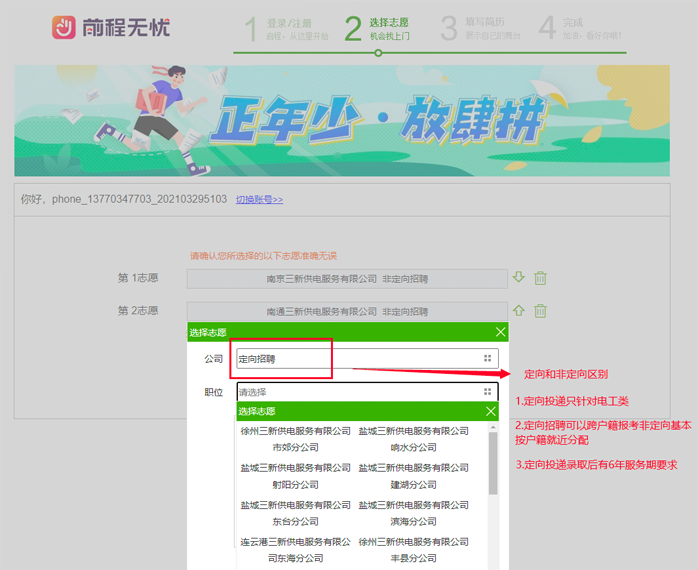Delete the second preference with the trash icon
The image size is (698, 570).
(x=540, y=311)
